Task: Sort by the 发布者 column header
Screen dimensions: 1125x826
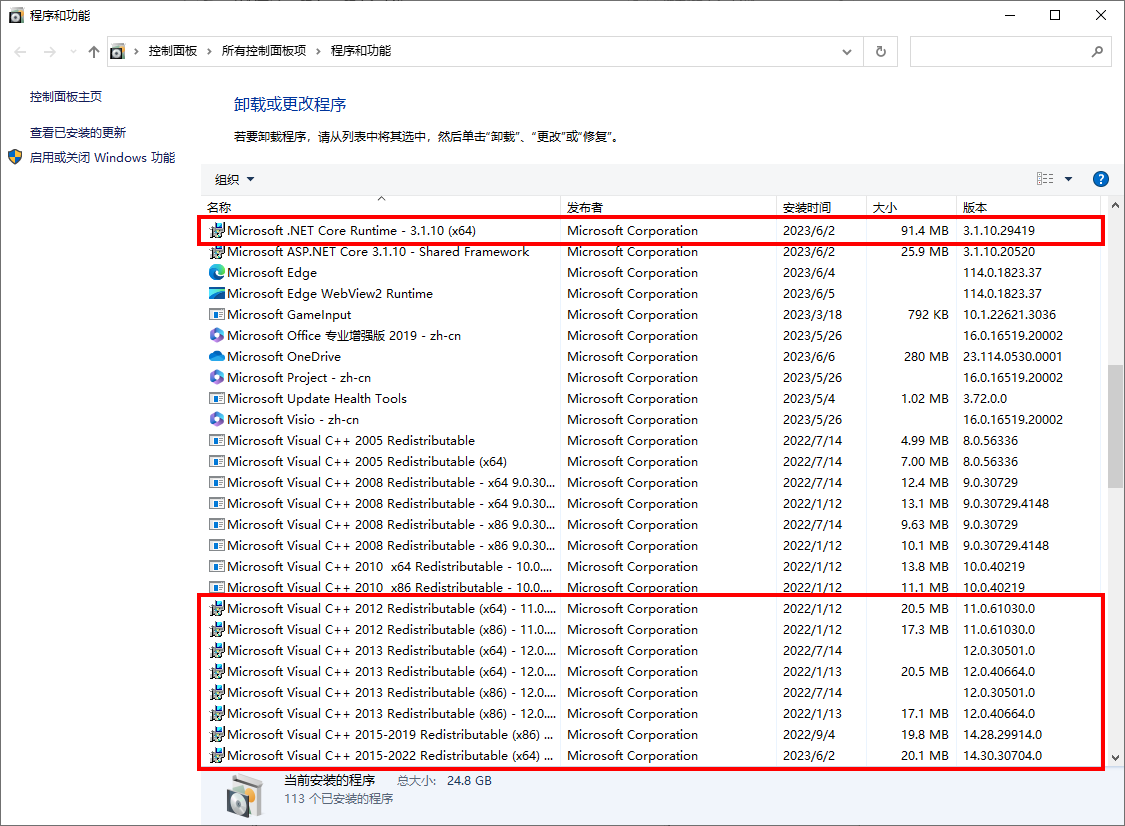Action: [668, 207]
